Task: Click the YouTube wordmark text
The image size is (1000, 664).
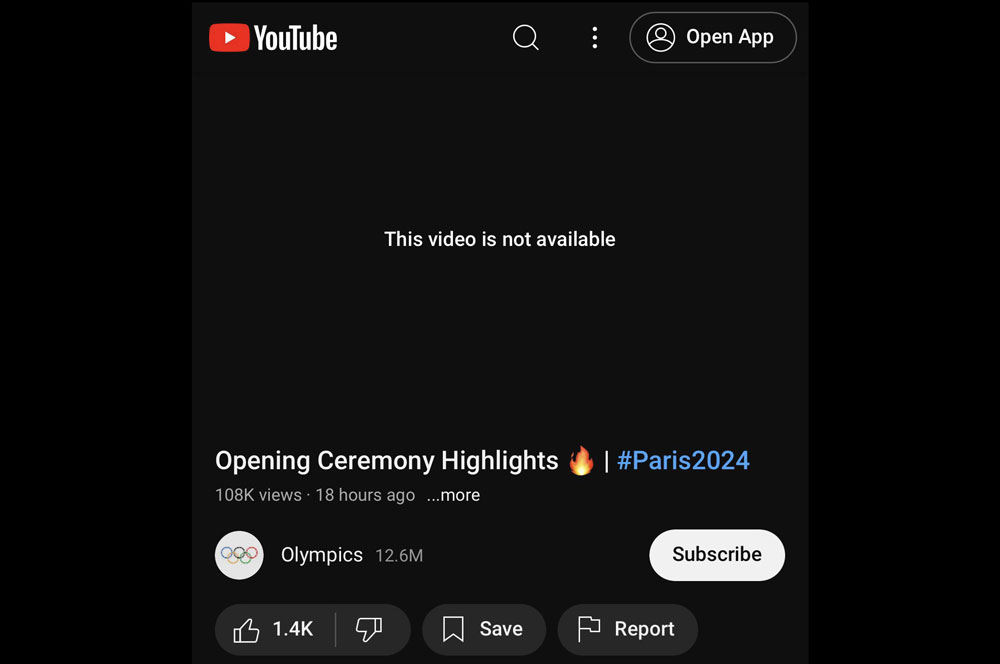Action: 295,38
